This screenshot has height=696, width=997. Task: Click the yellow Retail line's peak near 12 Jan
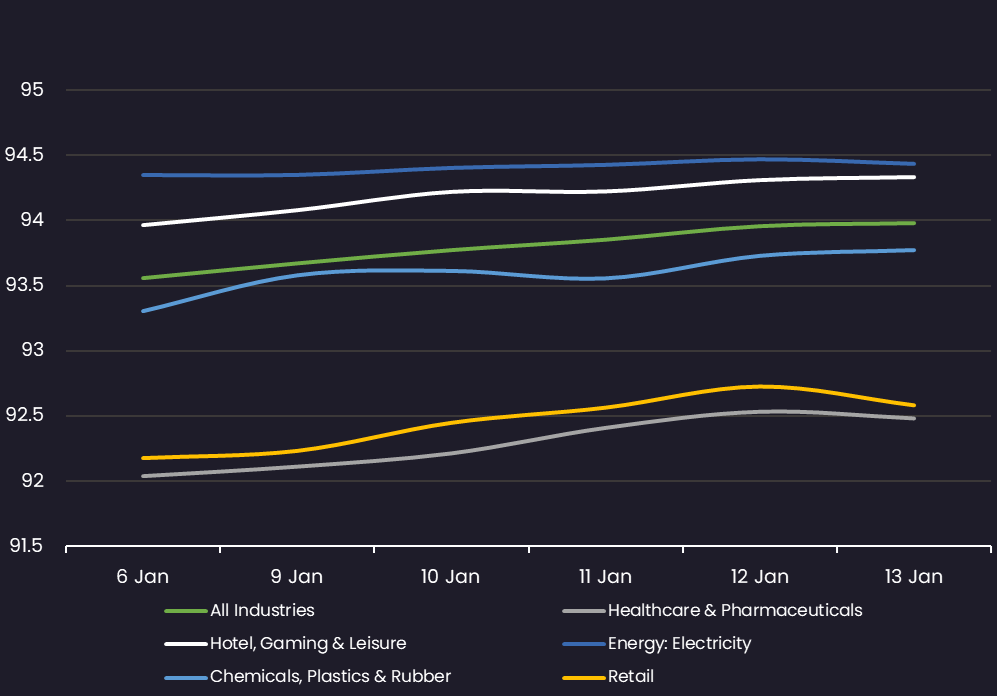pyautogui.click(x=760, y=386)
